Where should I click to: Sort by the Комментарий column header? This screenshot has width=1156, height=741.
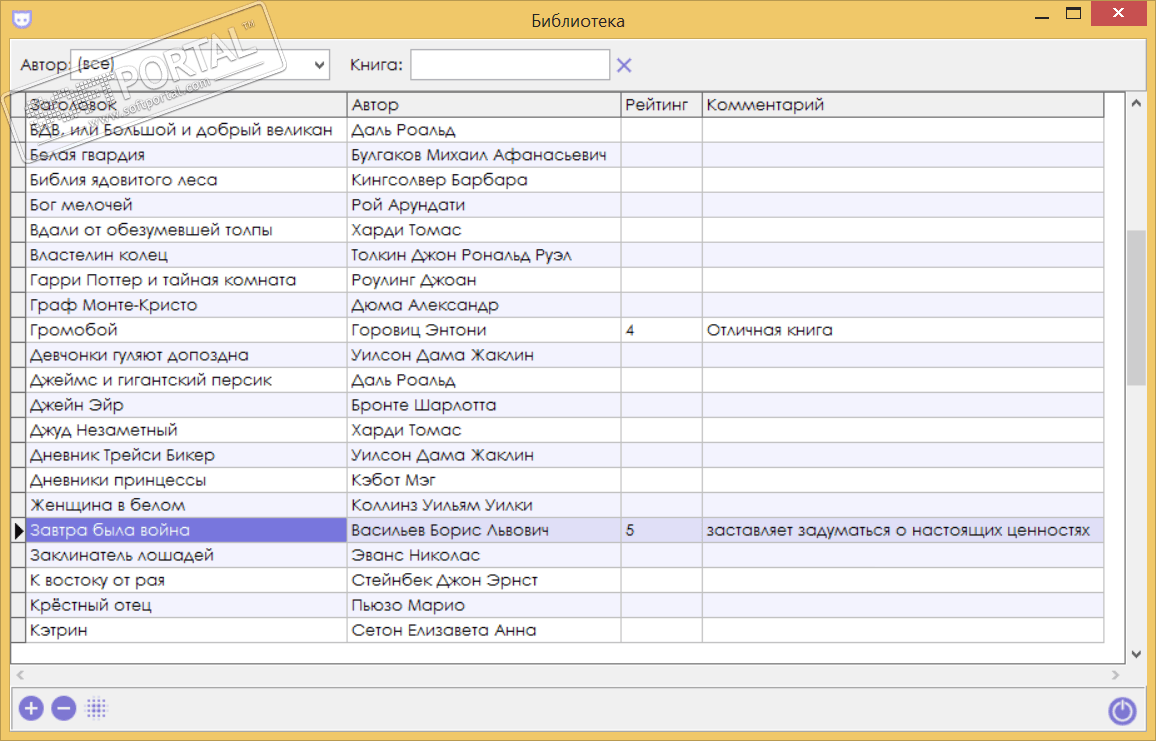[903, 105]
